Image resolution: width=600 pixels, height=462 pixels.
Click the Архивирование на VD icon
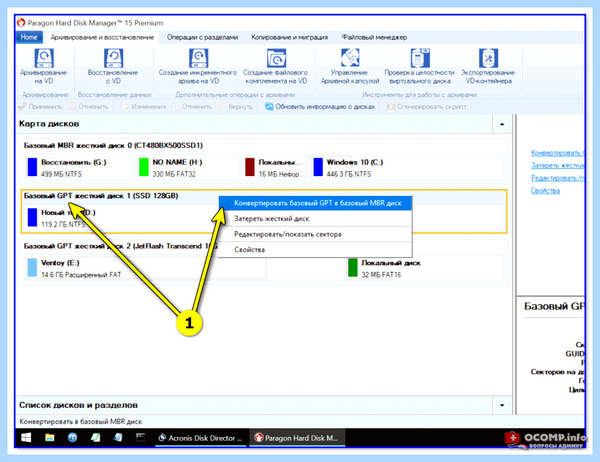tap(44, 58)
